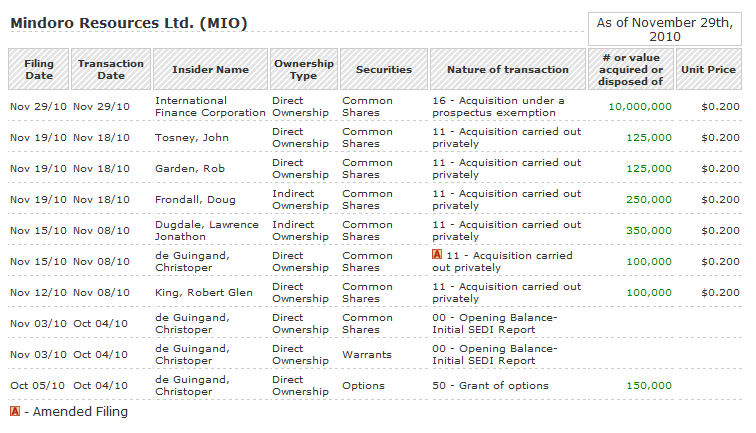
Task: Click the Ownership Type column header
Action: pos(303,69)
